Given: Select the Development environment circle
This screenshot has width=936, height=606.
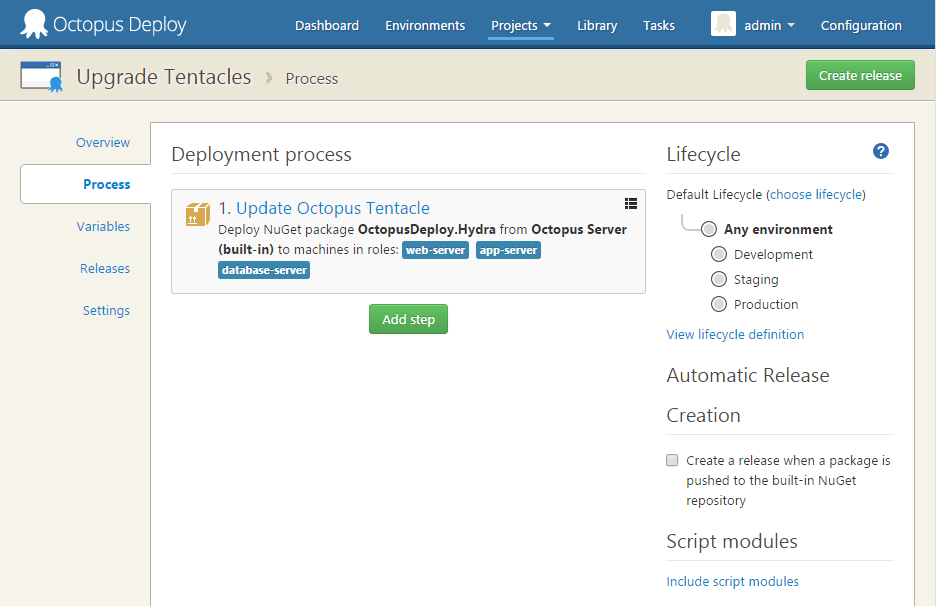Looking at the screenshot, I should [718, 254].
